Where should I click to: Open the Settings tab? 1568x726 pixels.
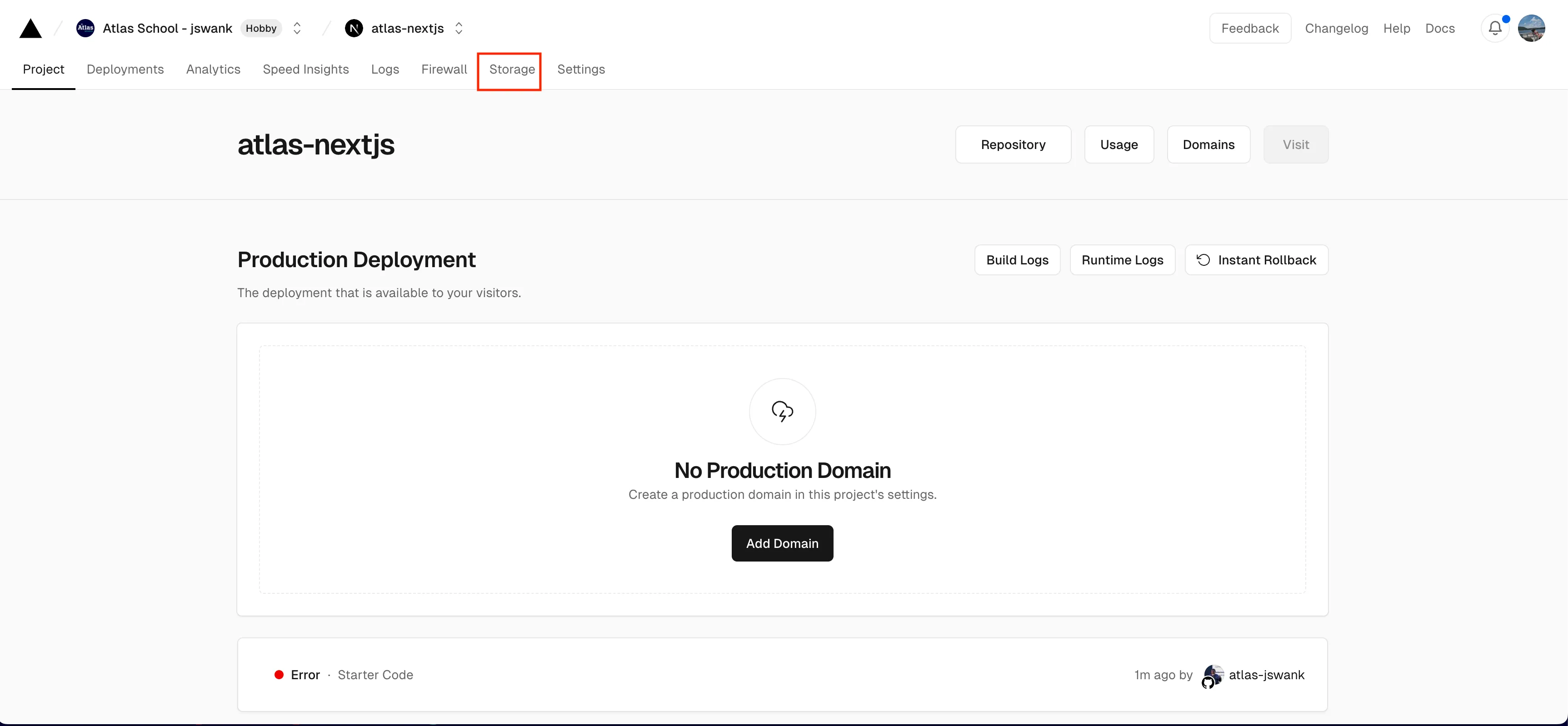(581, 70)
